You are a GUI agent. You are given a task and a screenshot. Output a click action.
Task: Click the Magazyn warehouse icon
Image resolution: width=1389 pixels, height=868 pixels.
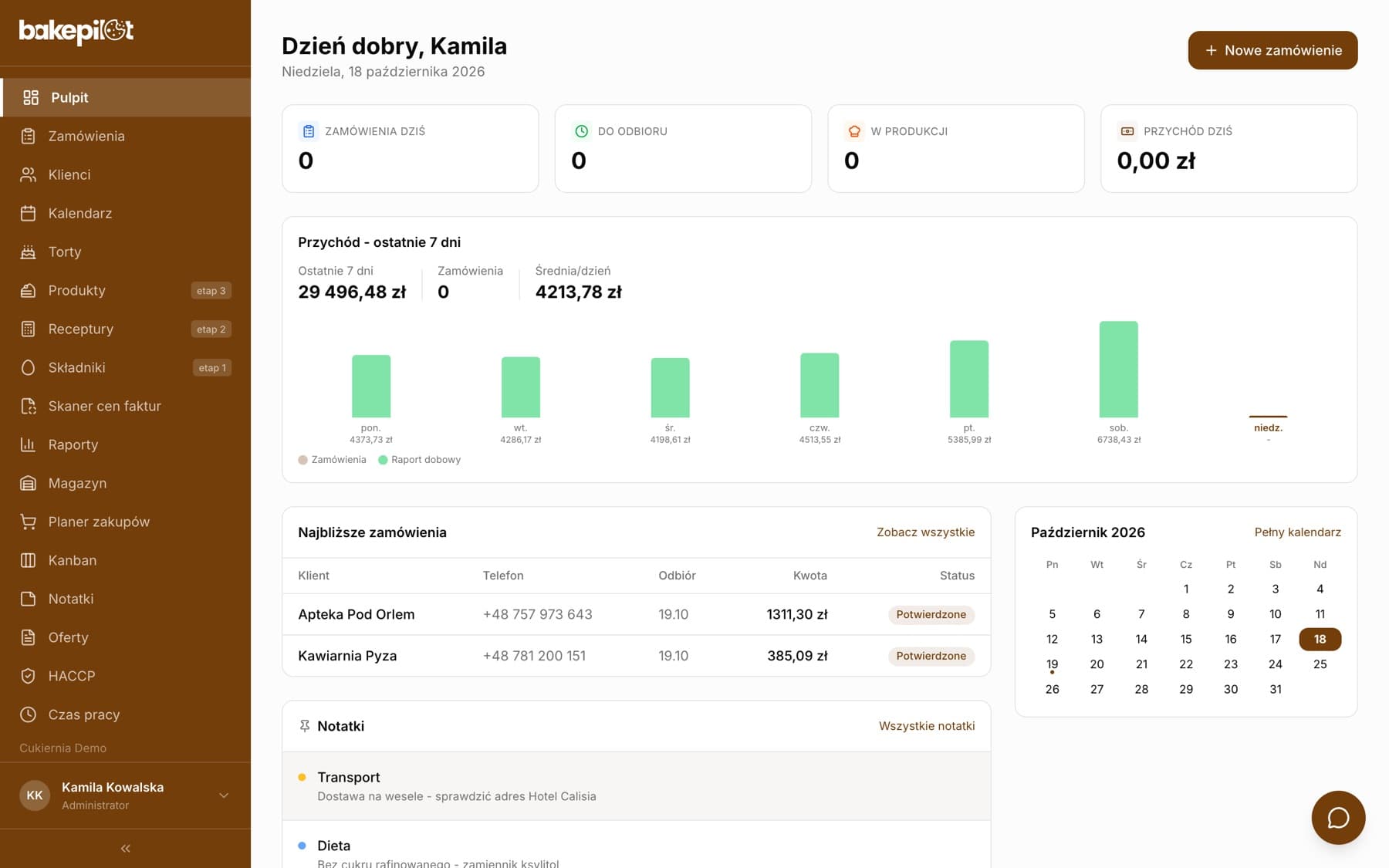pyautogui.click(x=29, y=483)
